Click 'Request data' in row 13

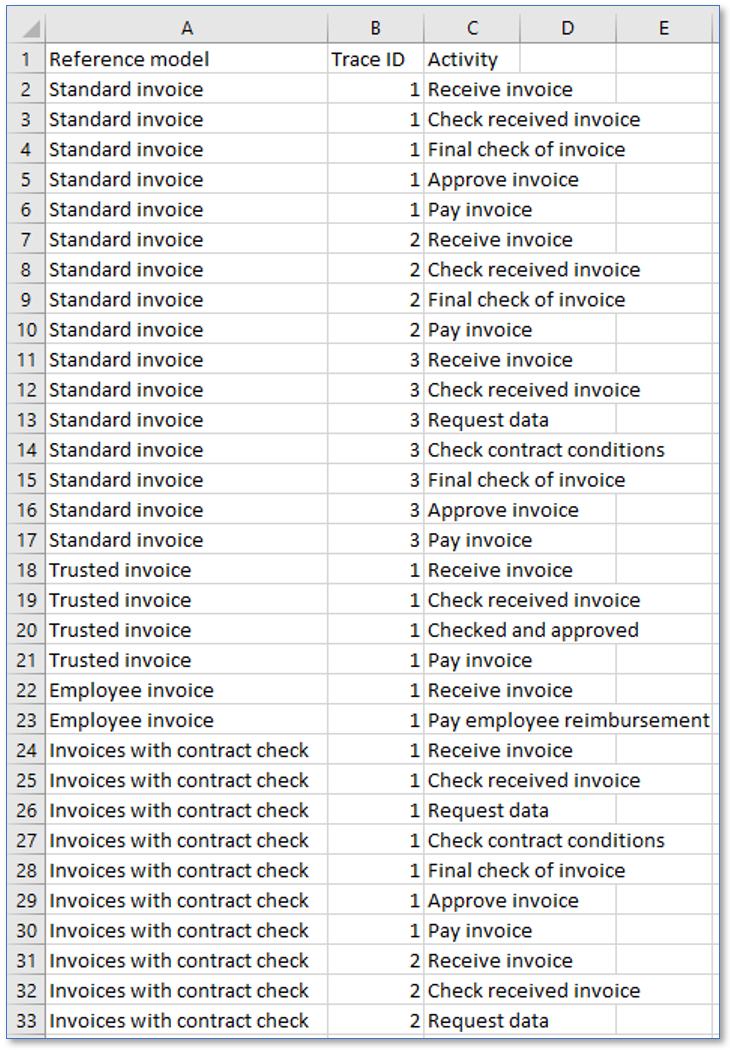488,420
